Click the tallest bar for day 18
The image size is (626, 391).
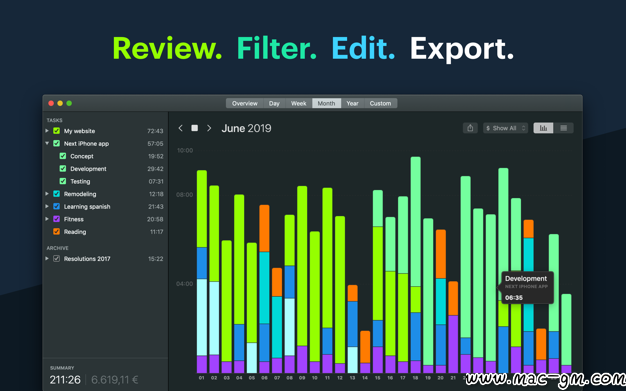[x=416, y=222]
